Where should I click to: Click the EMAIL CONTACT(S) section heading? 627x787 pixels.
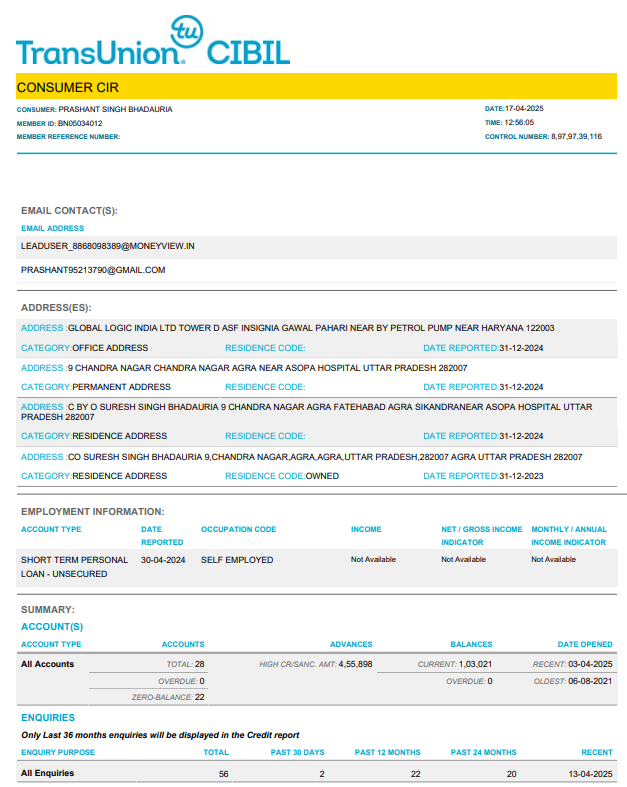69,211
